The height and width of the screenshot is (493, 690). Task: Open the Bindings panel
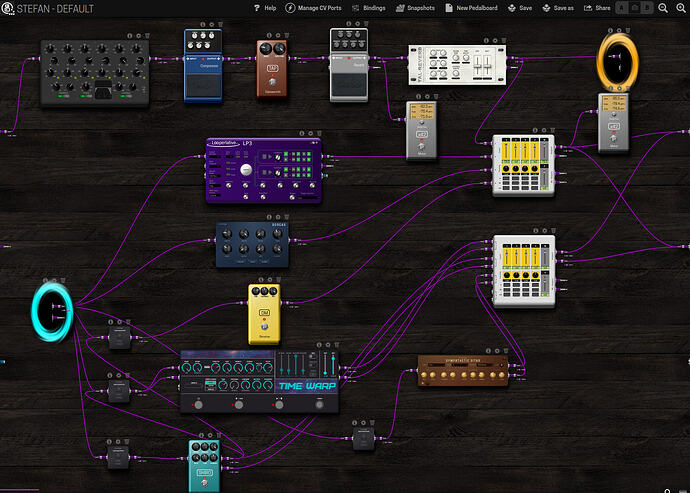point(368,8)
